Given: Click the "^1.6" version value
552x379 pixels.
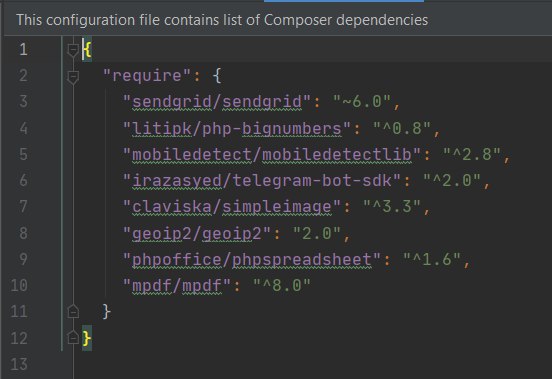Looking at the screenshot, I should [x=432, y=260].
